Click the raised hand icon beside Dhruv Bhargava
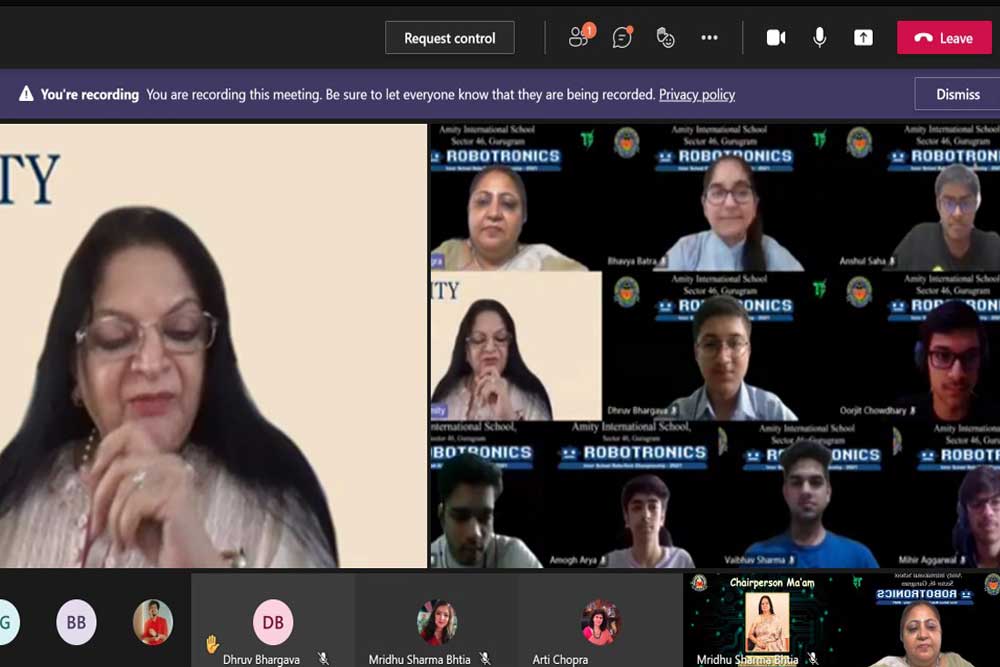The height and width of the screenshot is (667, 1000). tap(212, 644)
